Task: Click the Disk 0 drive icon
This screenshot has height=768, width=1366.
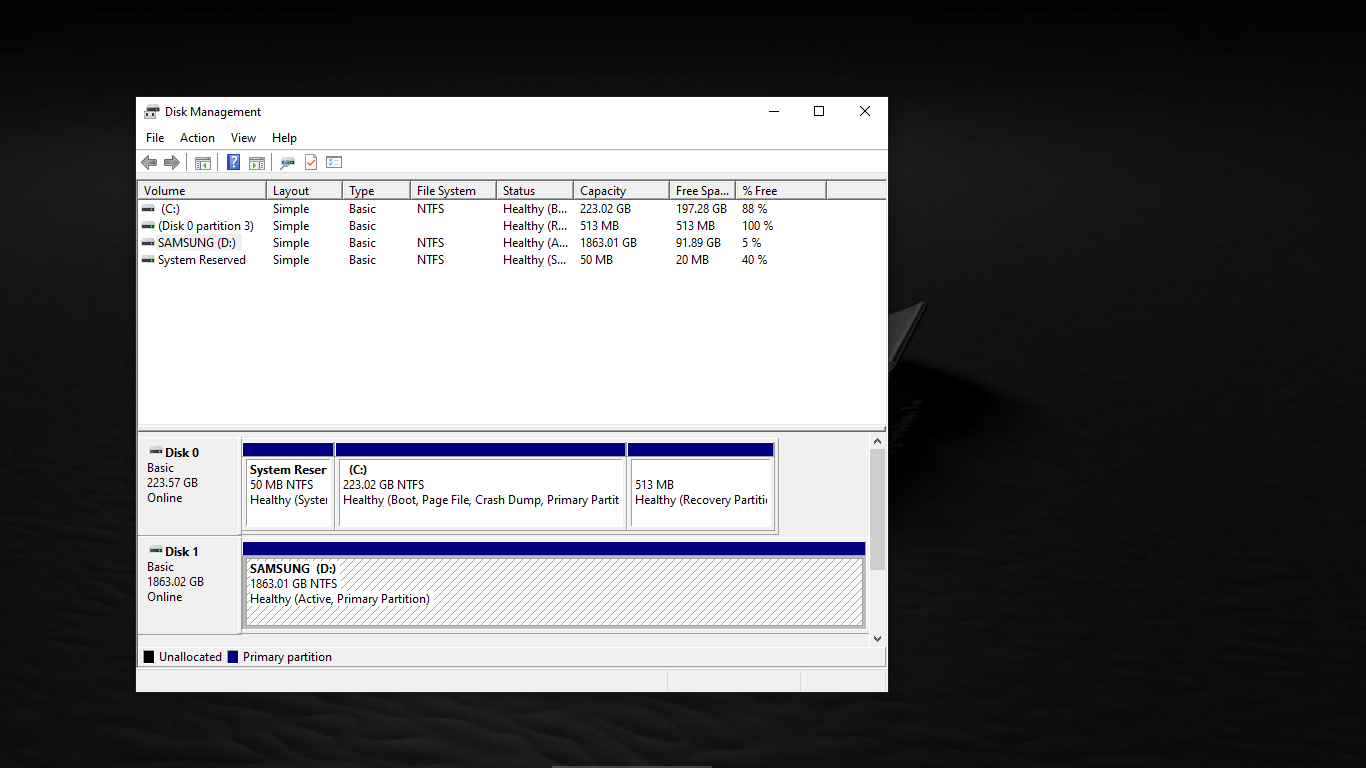Action: [x=155, y=451]
